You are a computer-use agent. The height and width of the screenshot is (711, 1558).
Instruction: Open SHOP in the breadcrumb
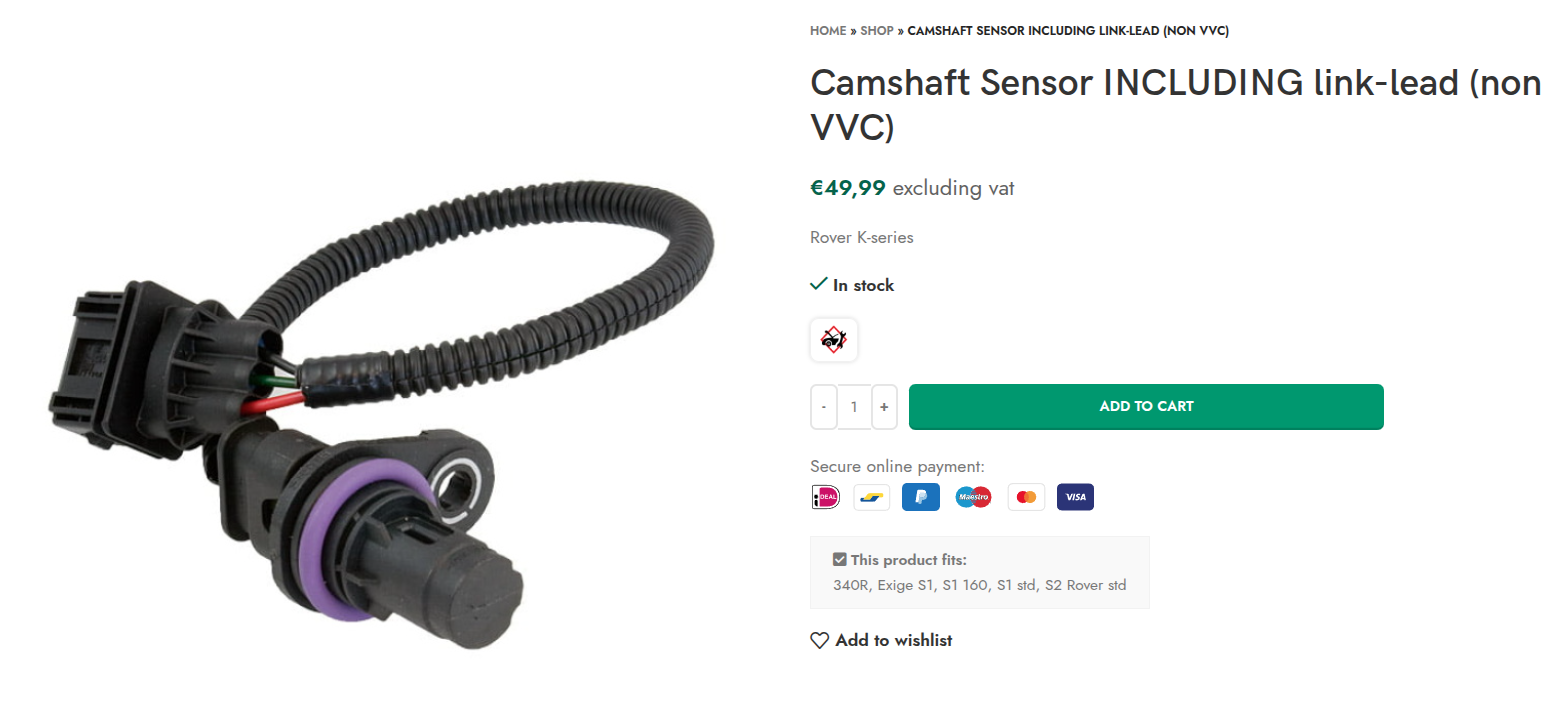[877, 31]
